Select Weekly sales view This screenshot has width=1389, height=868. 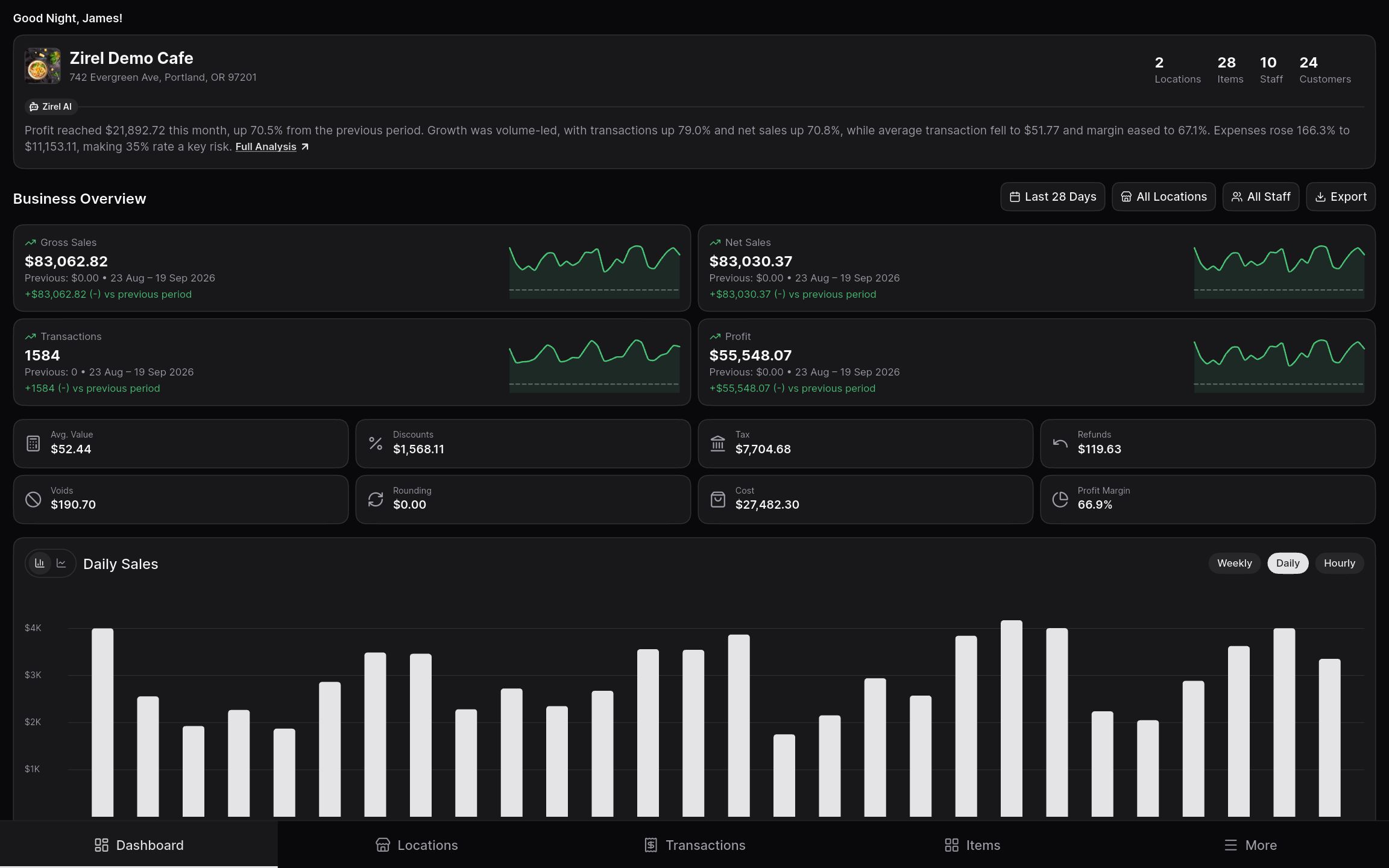click(1234, 563)
